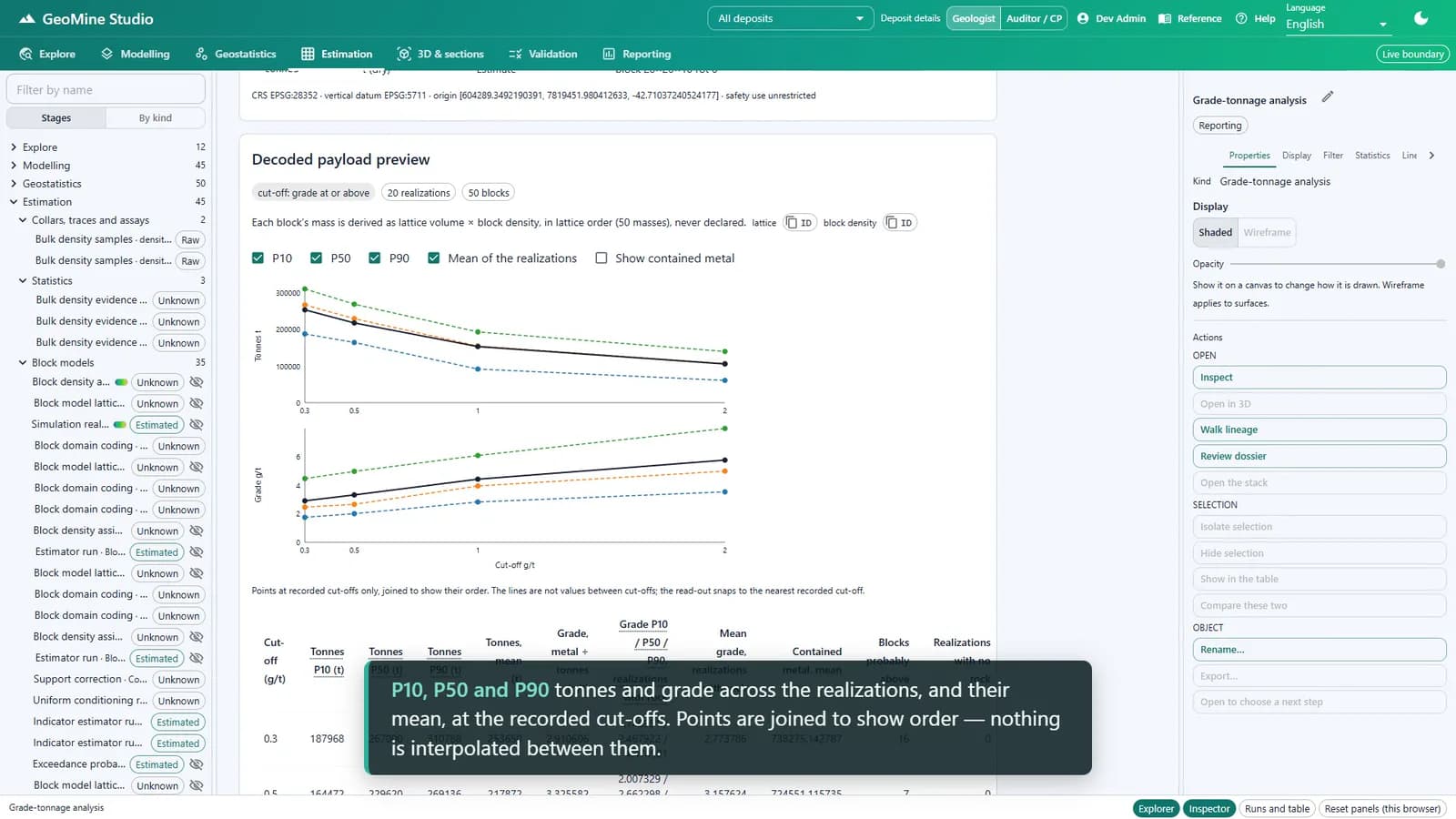Open Reference book icon in the header

click(1165, 18)
